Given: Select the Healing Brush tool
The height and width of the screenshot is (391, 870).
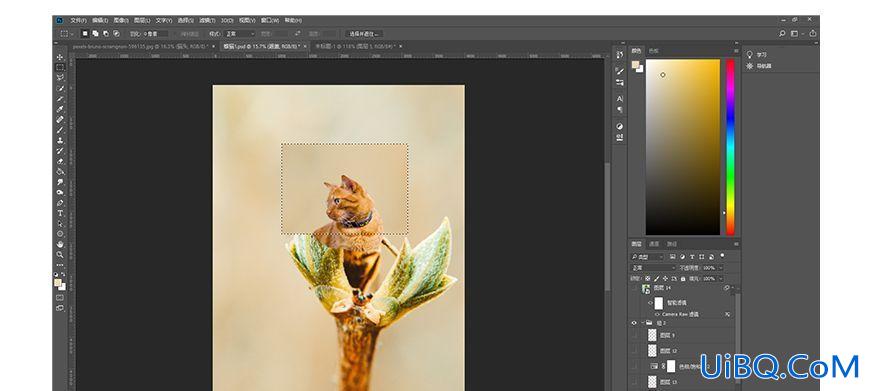Looking at the screenshot, I should 60,119.
